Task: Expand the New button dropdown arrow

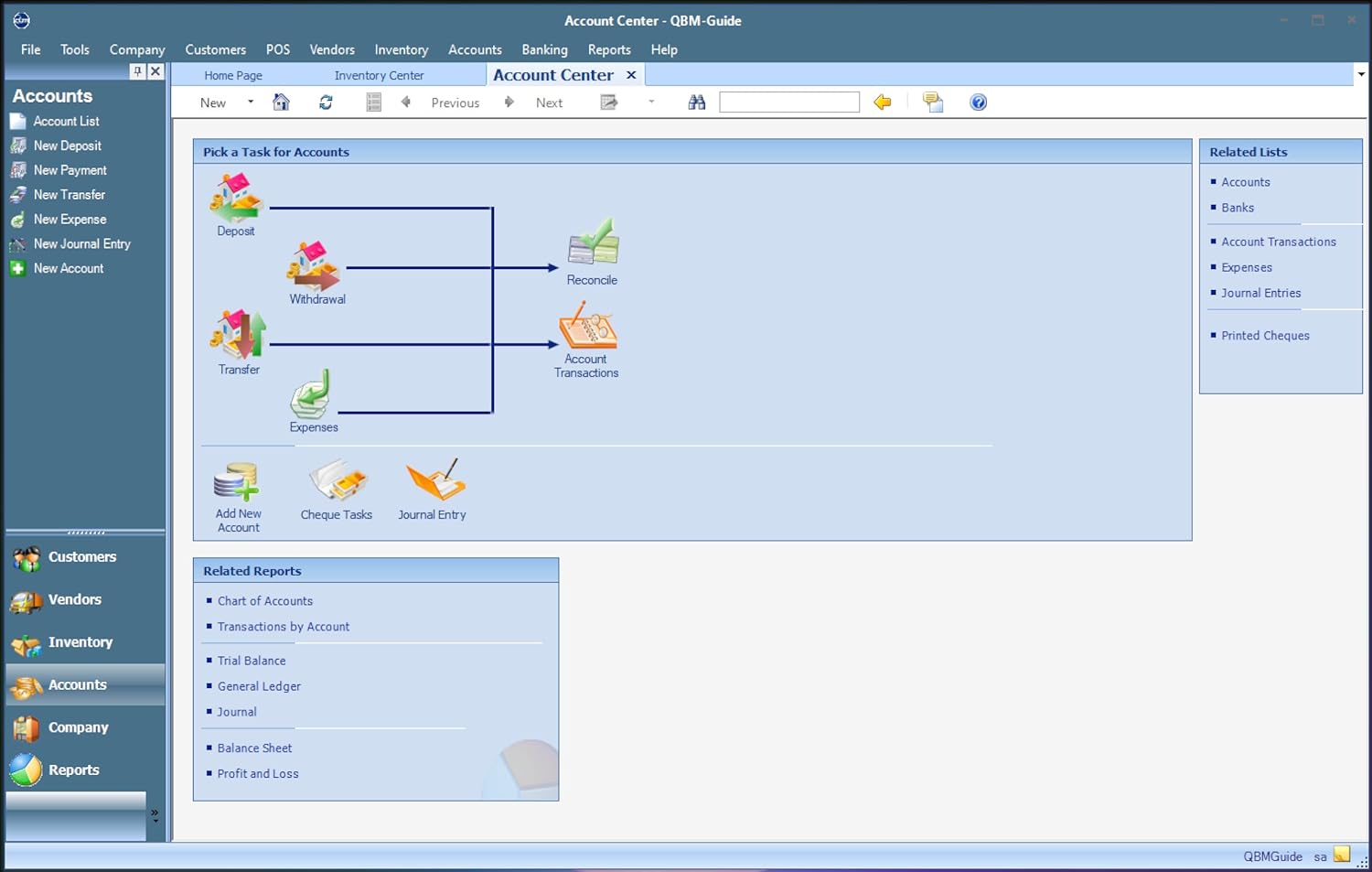Action: [x=251, y=102]
